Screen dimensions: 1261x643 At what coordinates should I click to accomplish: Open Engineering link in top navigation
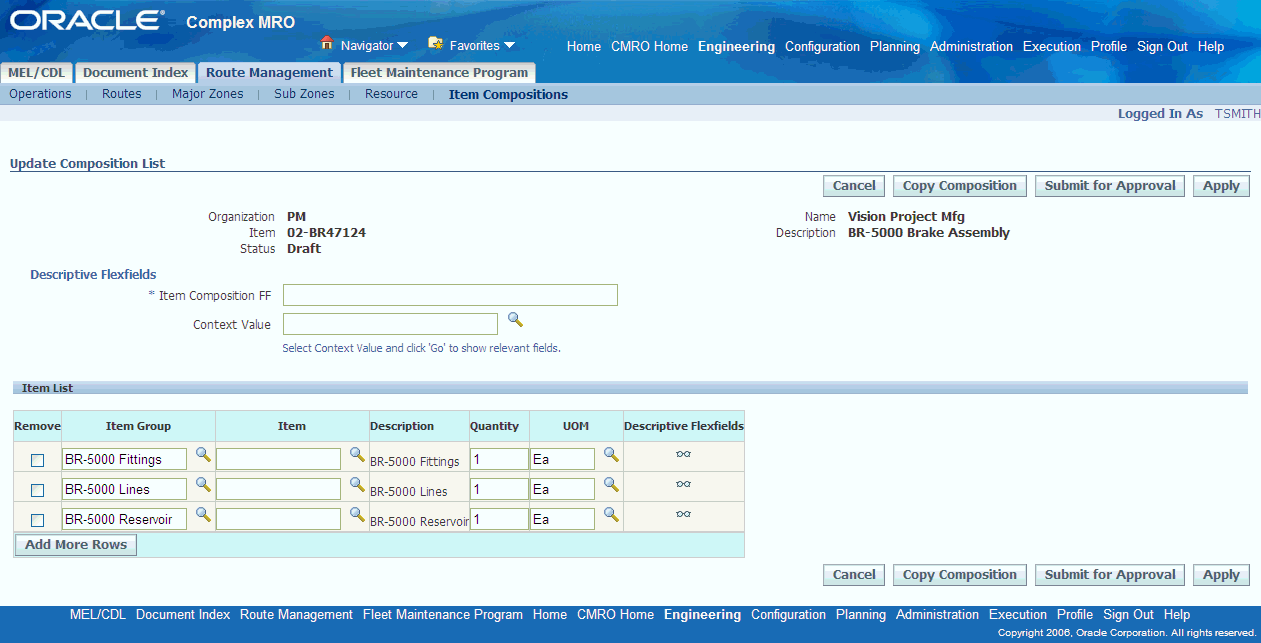tap(736, 47)
